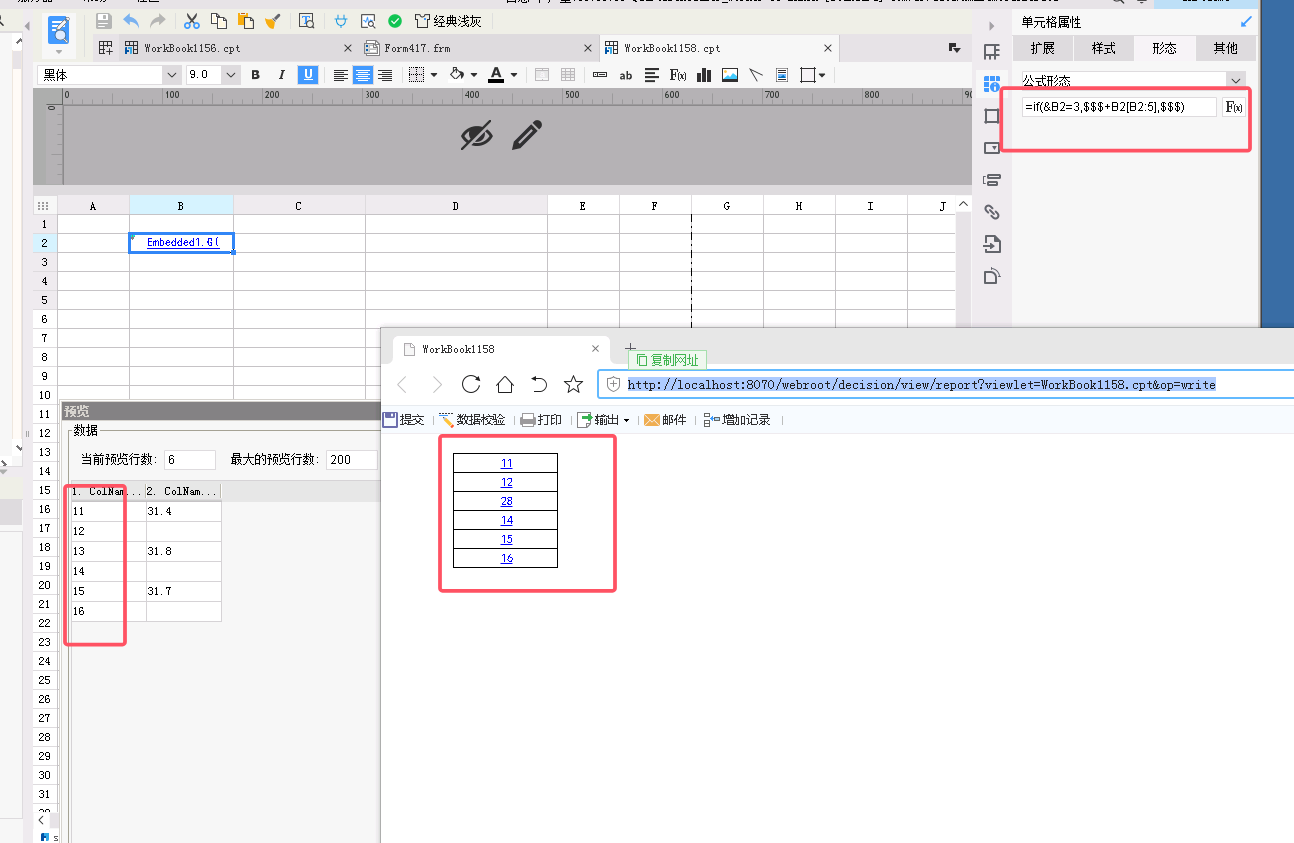The image size is (1294, 843).
Task: Click the browser home icon
Action: (x=505, y=385)
